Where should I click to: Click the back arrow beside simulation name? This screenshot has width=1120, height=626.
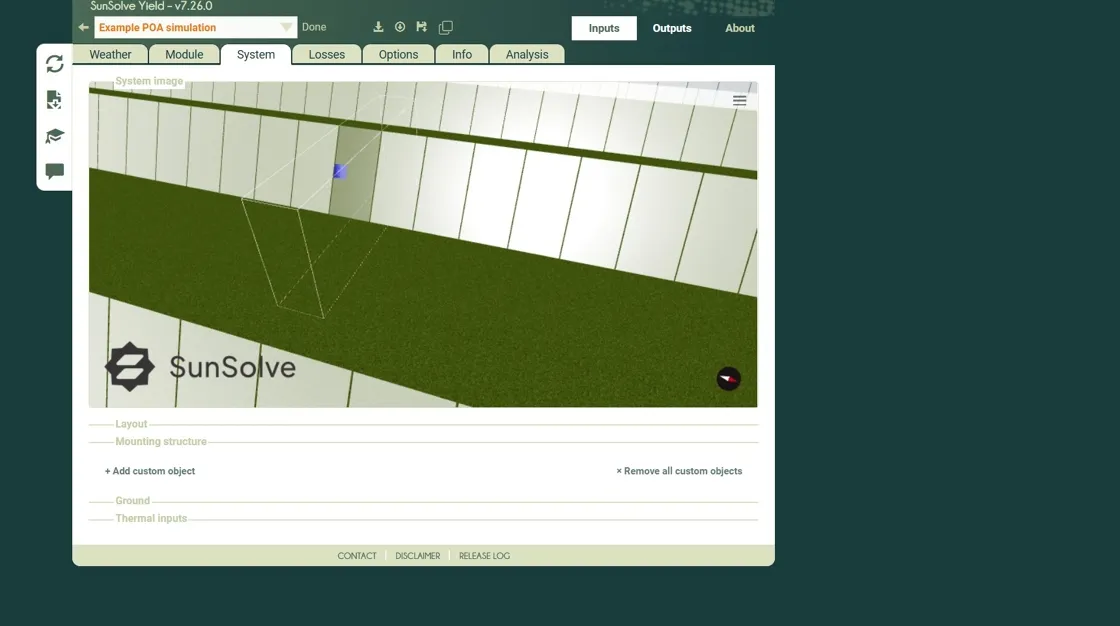click(84, 28)
